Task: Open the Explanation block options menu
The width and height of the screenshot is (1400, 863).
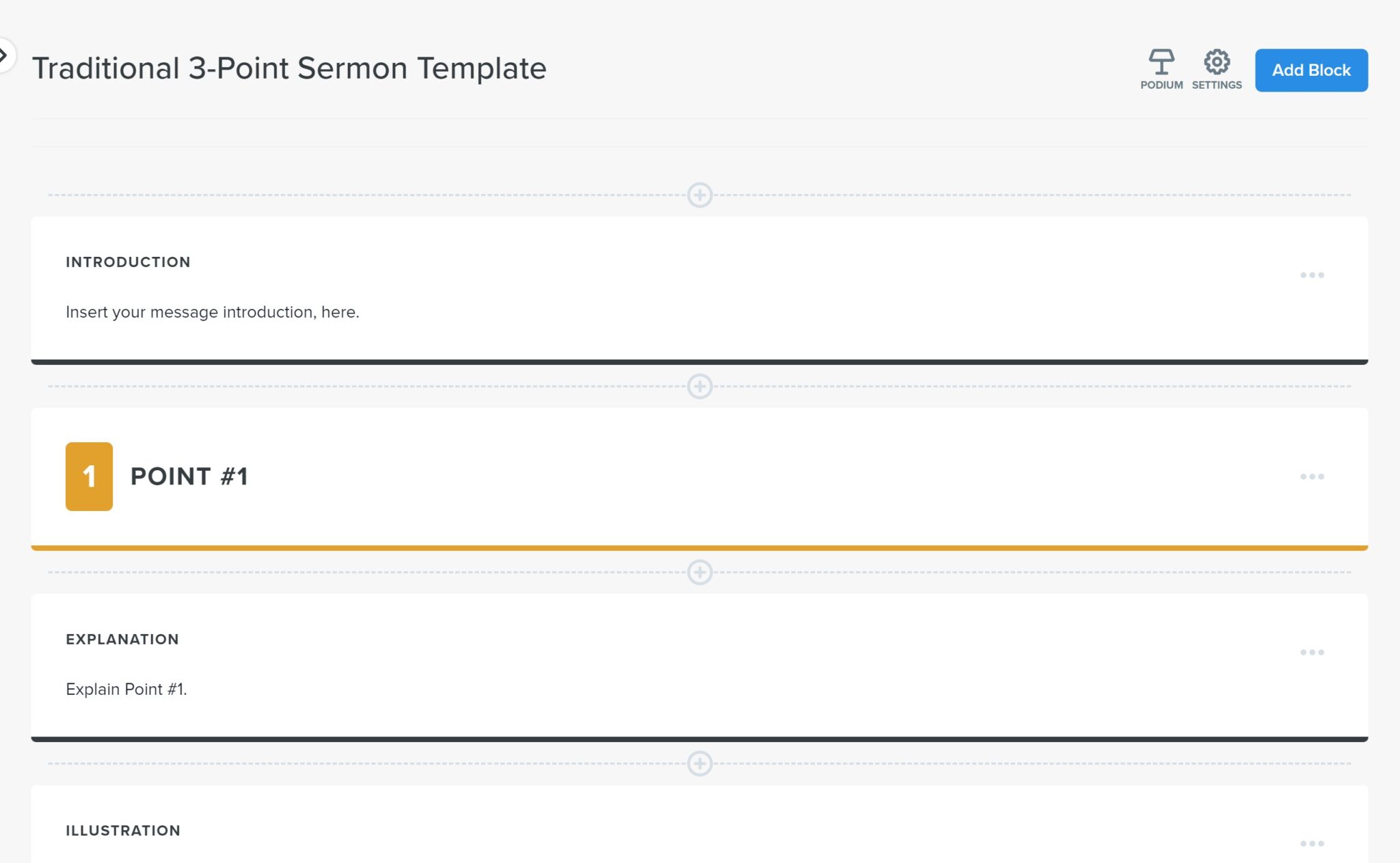Action: coord(1313,652)
